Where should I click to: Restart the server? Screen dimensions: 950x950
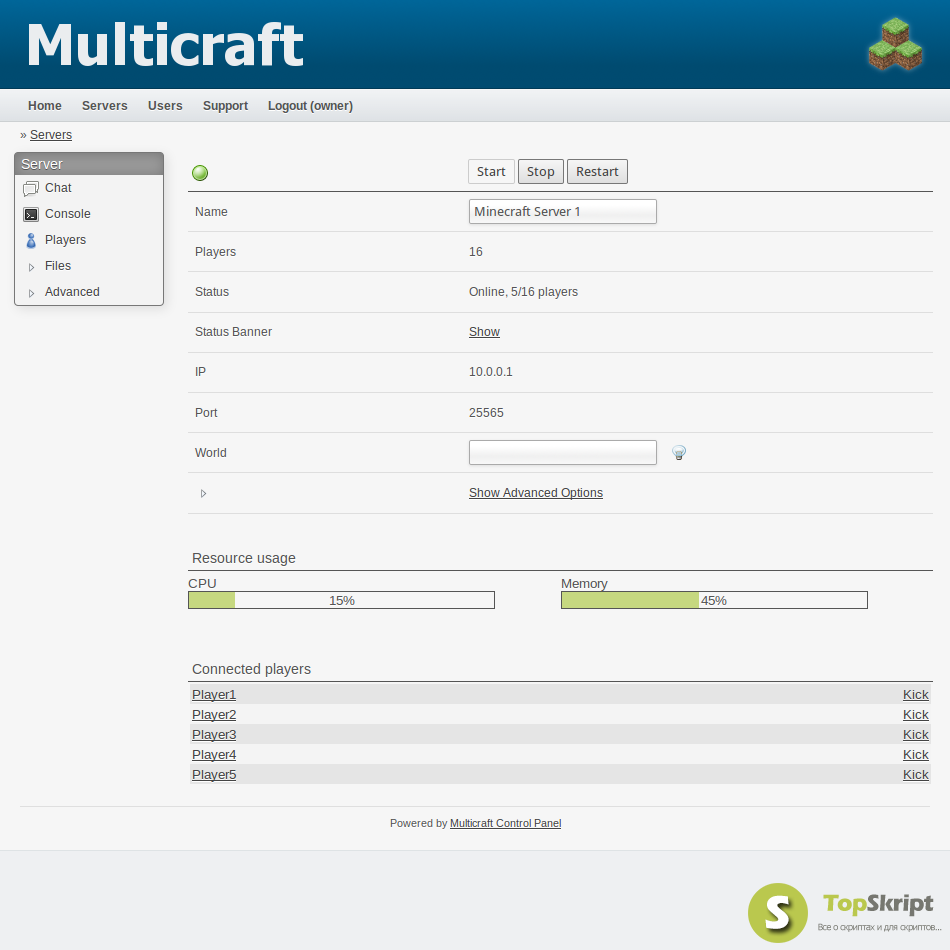pos(597,171)
